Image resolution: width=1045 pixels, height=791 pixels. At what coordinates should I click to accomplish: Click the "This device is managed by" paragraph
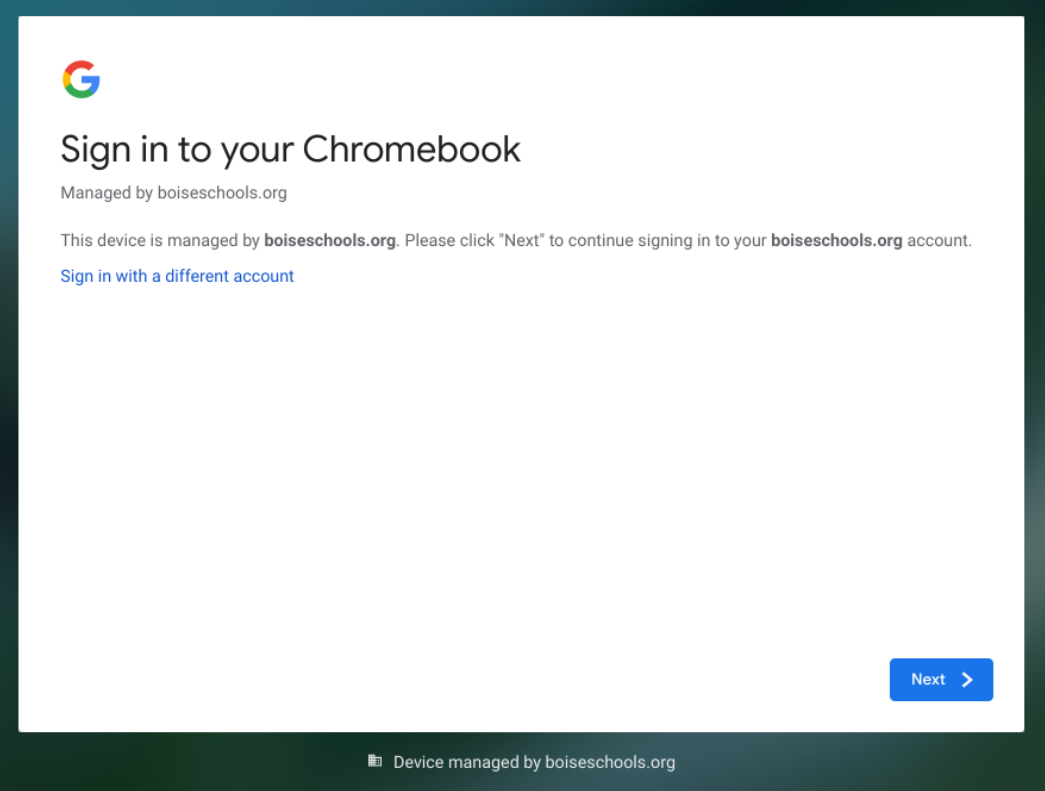[516, 241]
